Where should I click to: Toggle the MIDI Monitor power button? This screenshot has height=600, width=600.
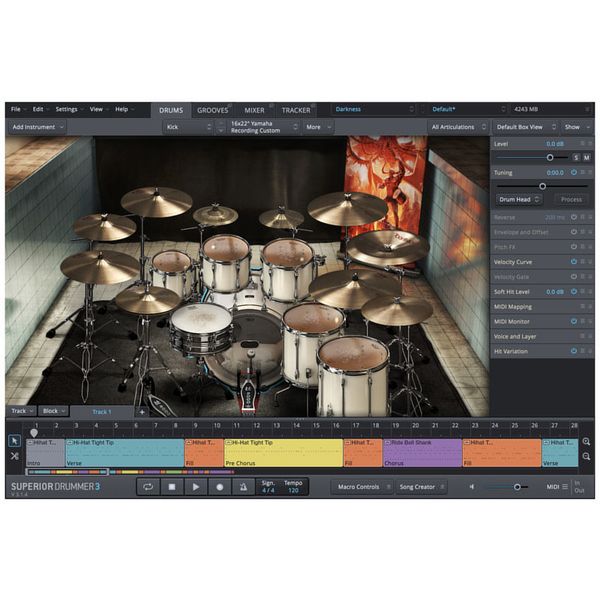[574, 321]
